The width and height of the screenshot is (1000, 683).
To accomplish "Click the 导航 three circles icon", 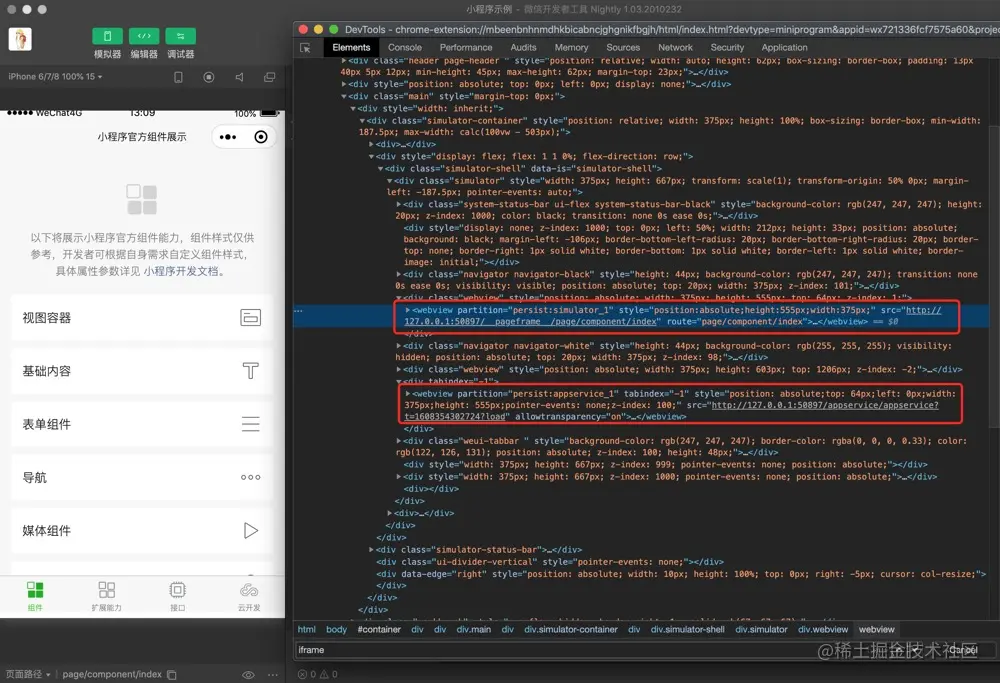I will 251,477.
